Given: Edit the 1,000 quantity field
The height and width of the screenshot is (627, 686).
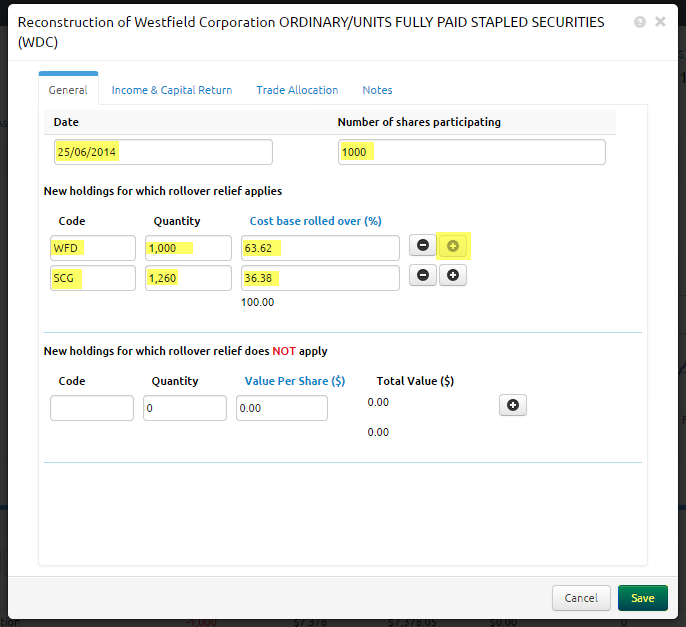Looking at the screenshot, I should (x=188, y=248).
